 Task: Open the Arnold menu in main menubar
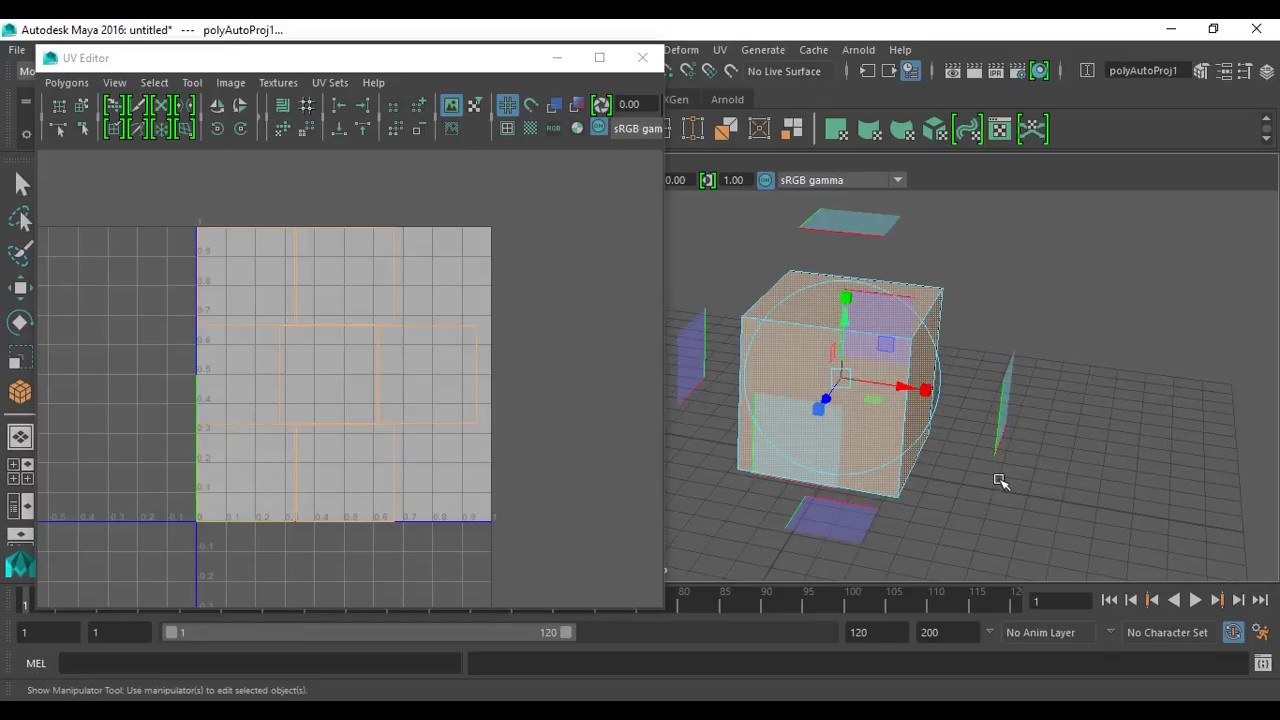click(x=858, y=50)
